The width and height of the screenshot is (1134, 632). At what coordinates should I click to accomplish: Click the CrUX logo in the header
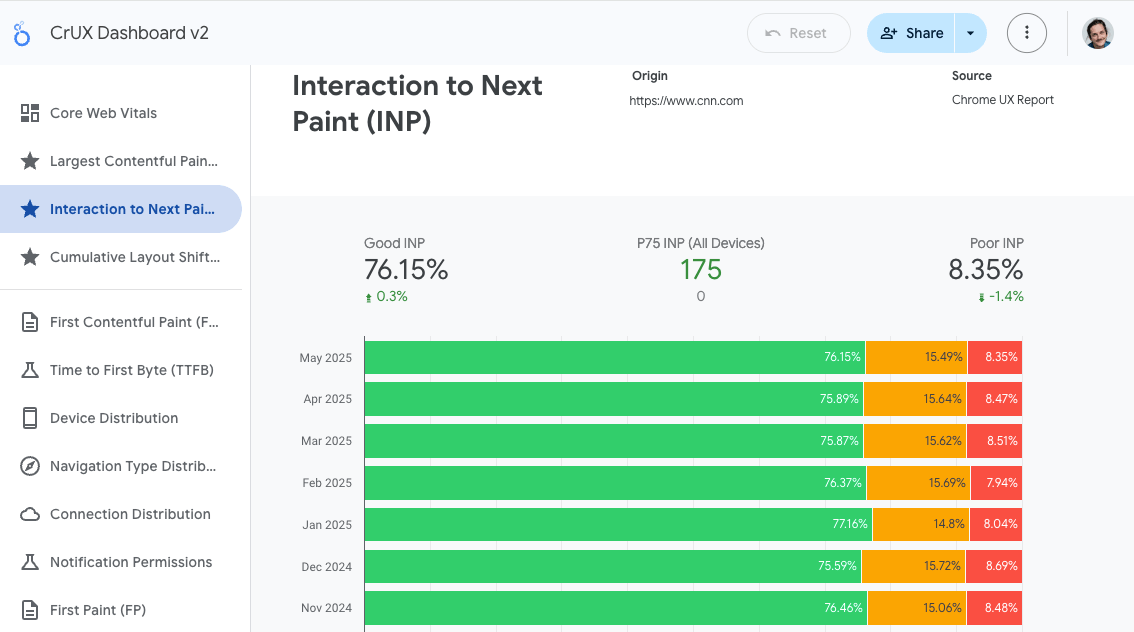(x=21, y=32)
